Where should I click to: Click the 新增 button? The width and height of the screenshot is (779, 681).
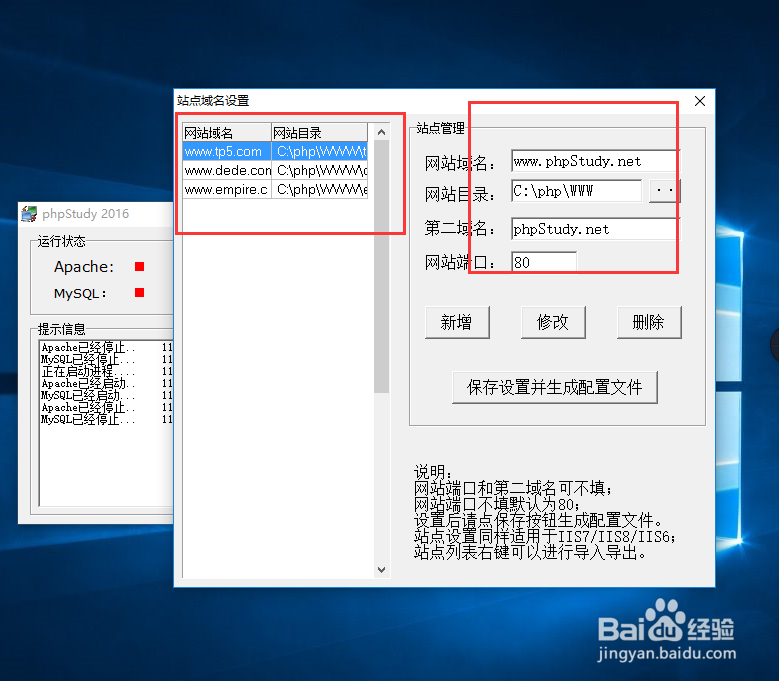coord(457,322)
